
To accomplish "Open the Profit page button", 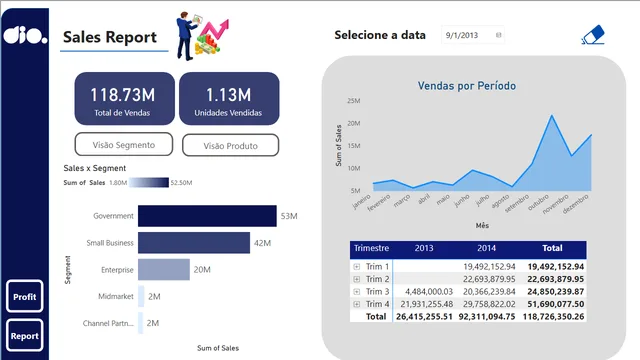I will click(x=24, y=297).
